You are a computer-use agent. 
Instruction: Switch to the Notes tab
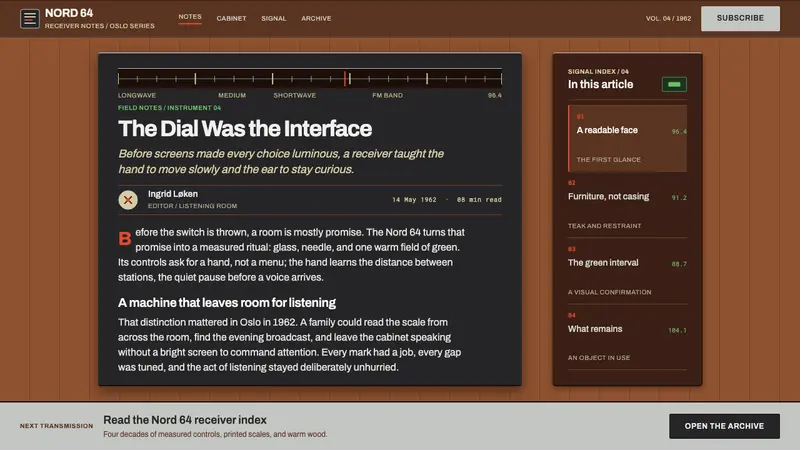pyautogui.click(x=190, y=17)
